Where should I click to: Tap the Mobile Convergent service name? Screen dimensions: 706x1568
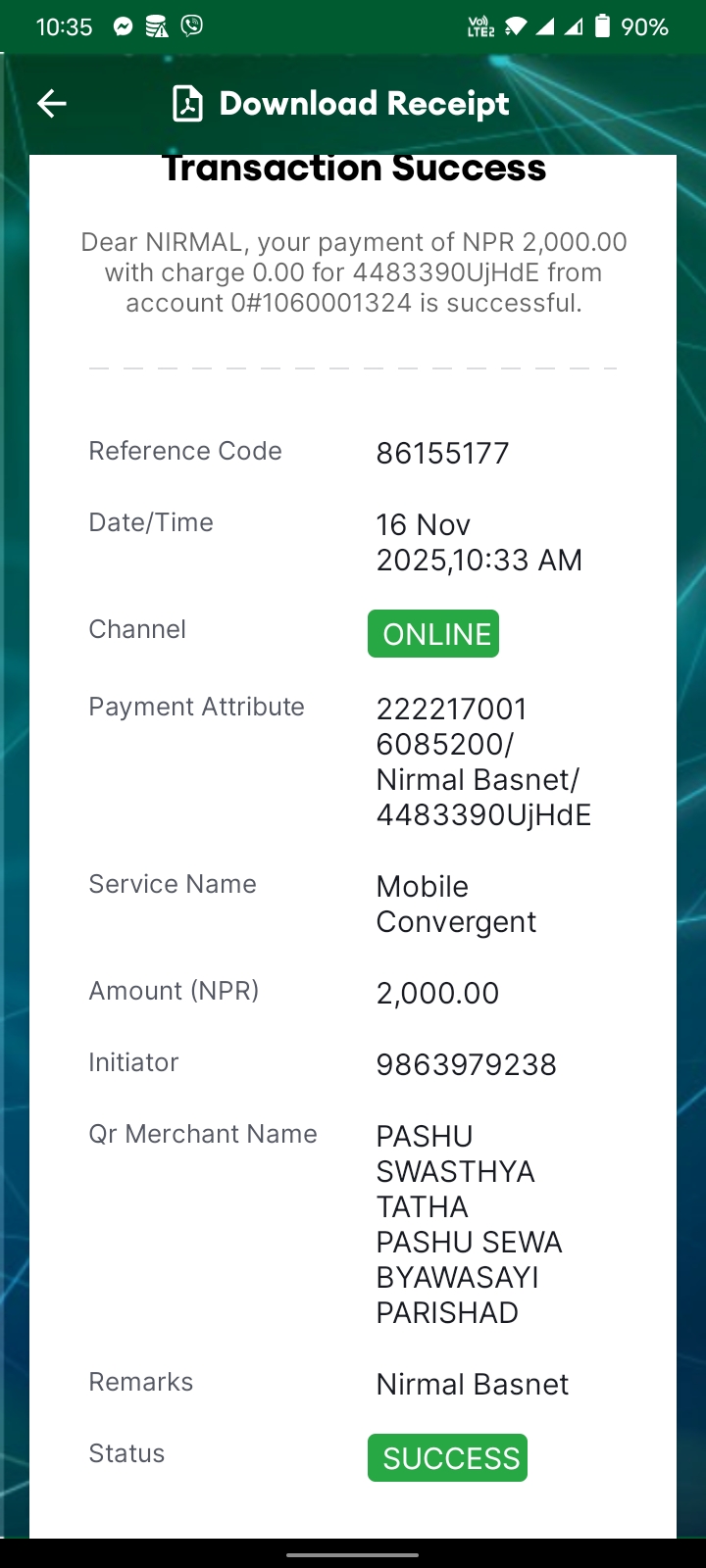point(456,904)
